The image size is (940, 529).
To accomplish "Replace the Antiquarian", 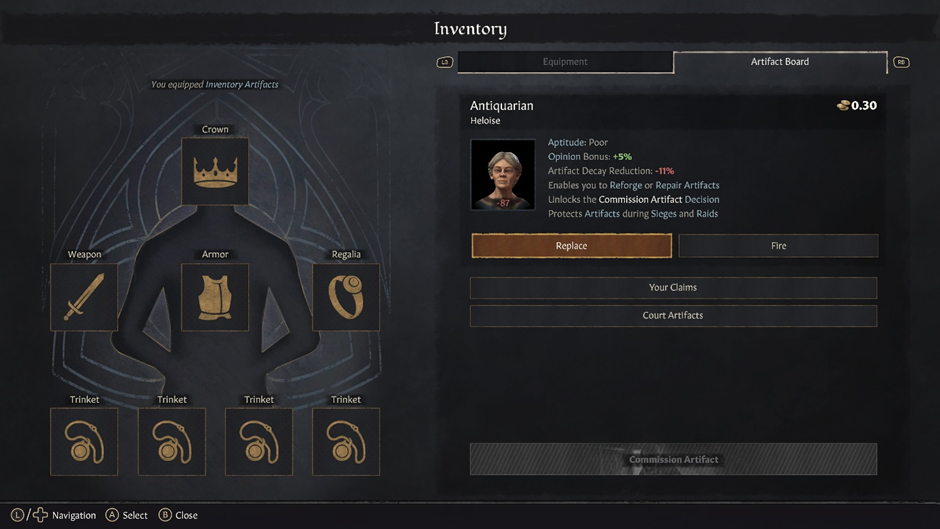I will (571, 246).
